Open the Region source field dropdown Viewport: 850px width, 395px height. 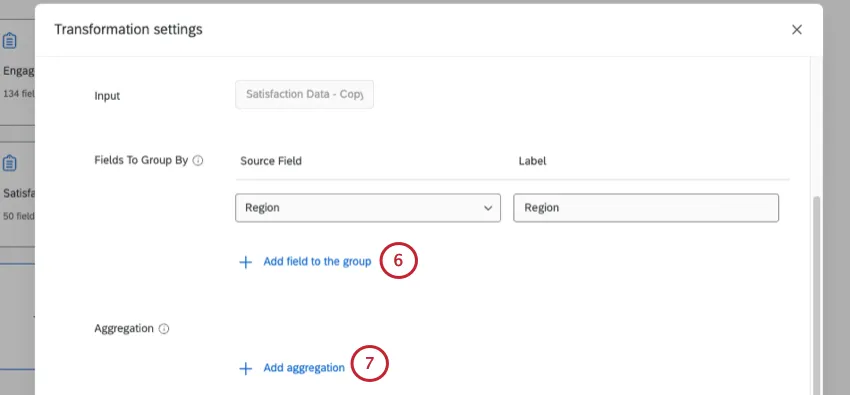point(368,208)
